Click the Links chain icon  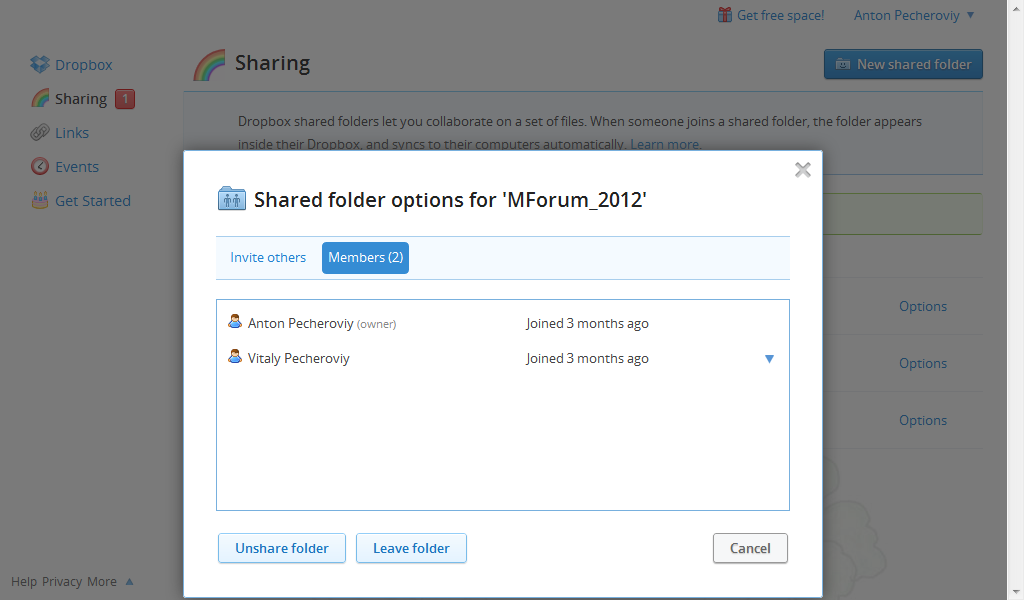(x=40, y=133)
